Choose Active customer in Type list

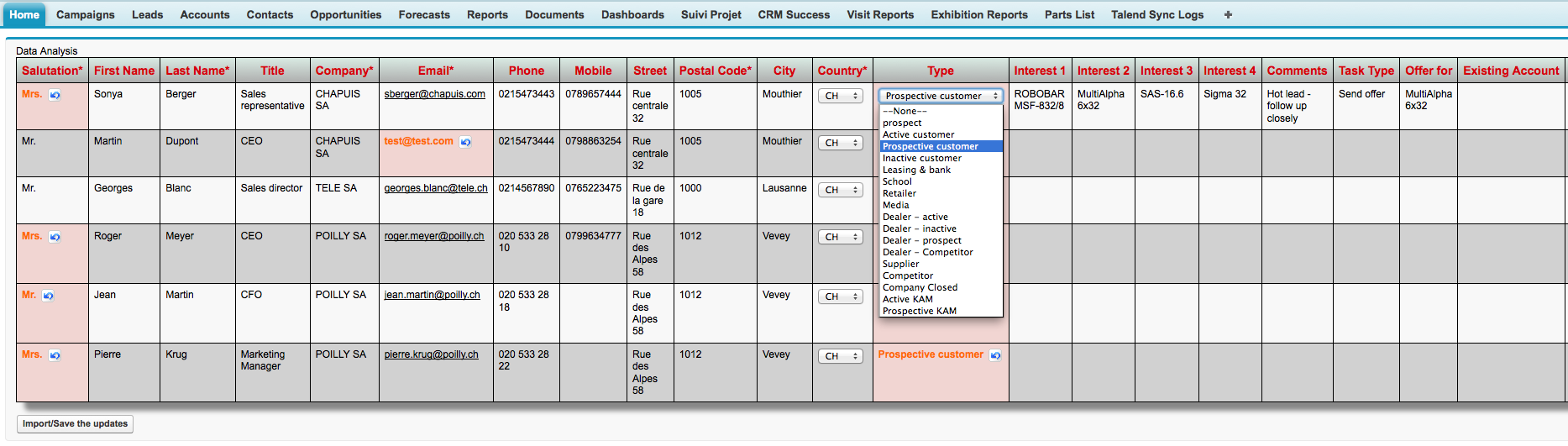tap(941, 134)
